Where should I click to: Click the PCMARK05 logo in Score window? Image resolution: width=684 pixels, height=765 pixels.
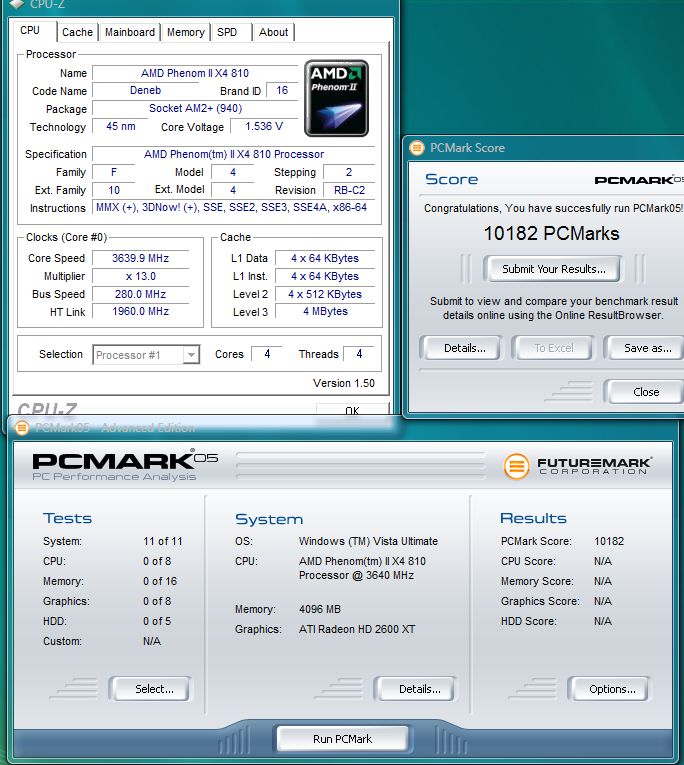tap(639, 180)
